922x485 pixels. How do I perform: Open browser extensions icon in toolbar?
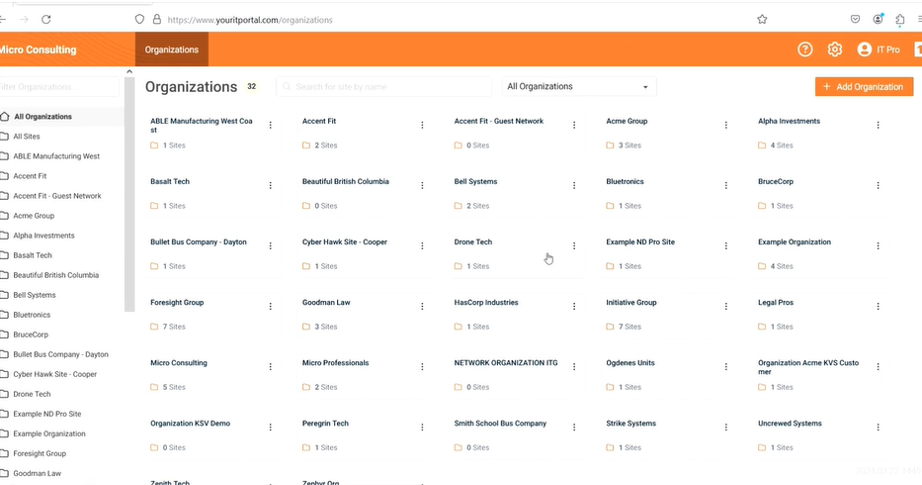pos(900,19)
